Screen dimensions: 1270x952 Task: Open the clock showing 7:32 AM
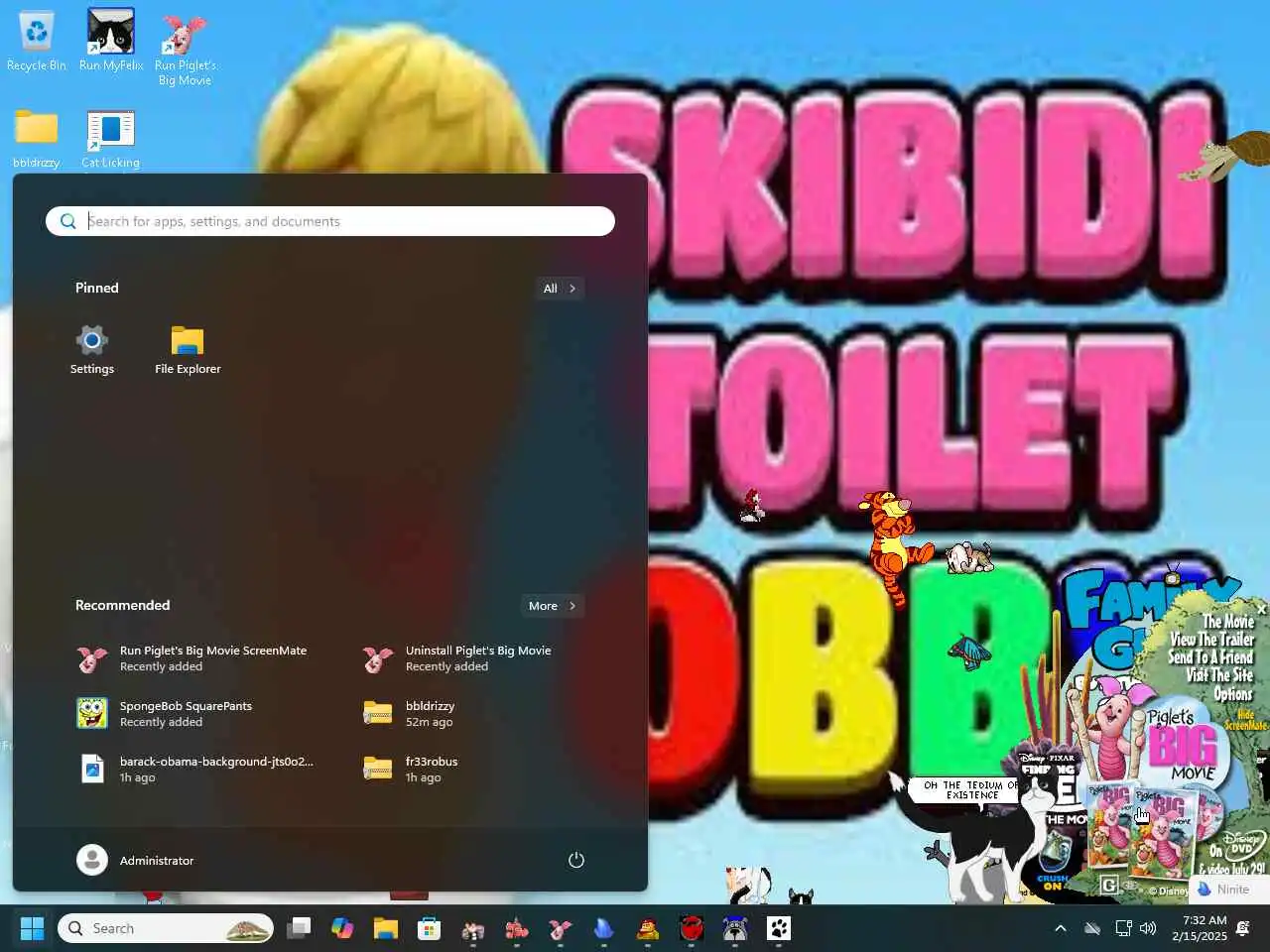pos(1199,928)
